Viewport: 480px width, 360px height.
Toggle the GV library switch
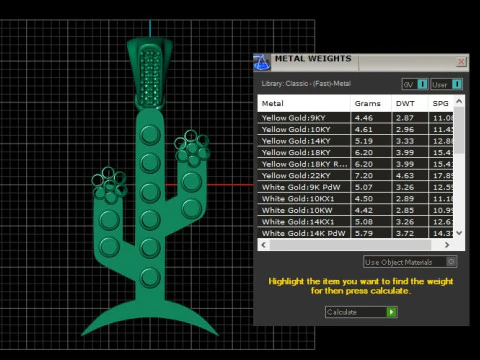pos(415,84)
